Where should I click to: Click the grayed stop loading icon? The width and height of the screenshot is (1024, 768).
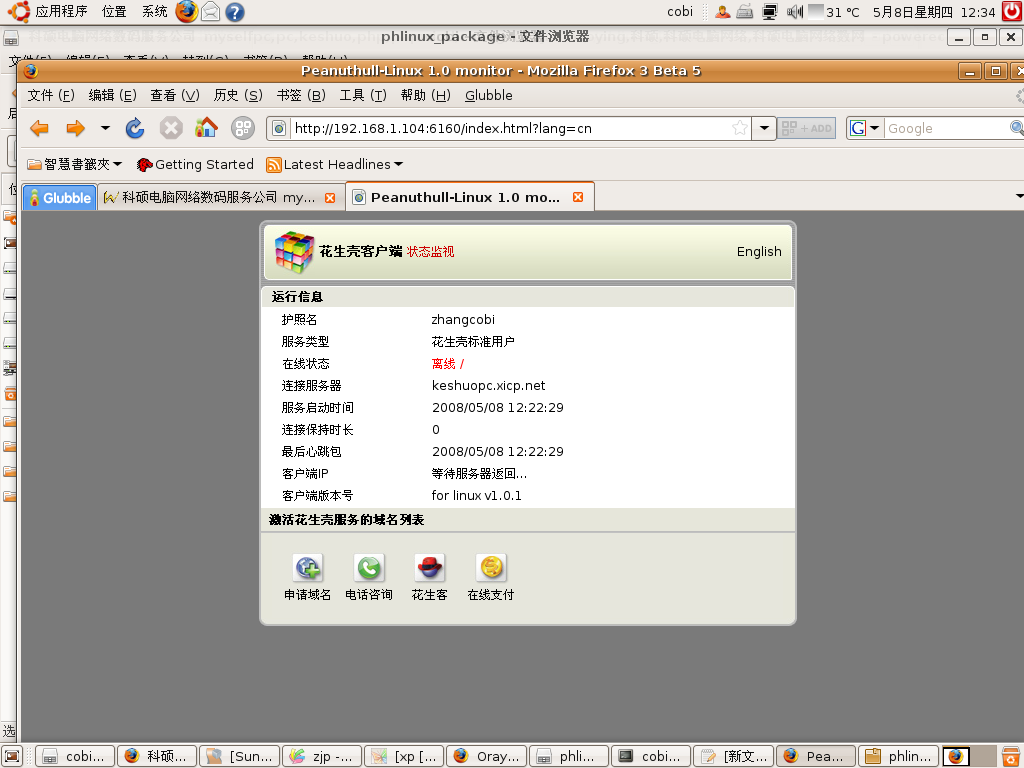[x=171, y=128]
